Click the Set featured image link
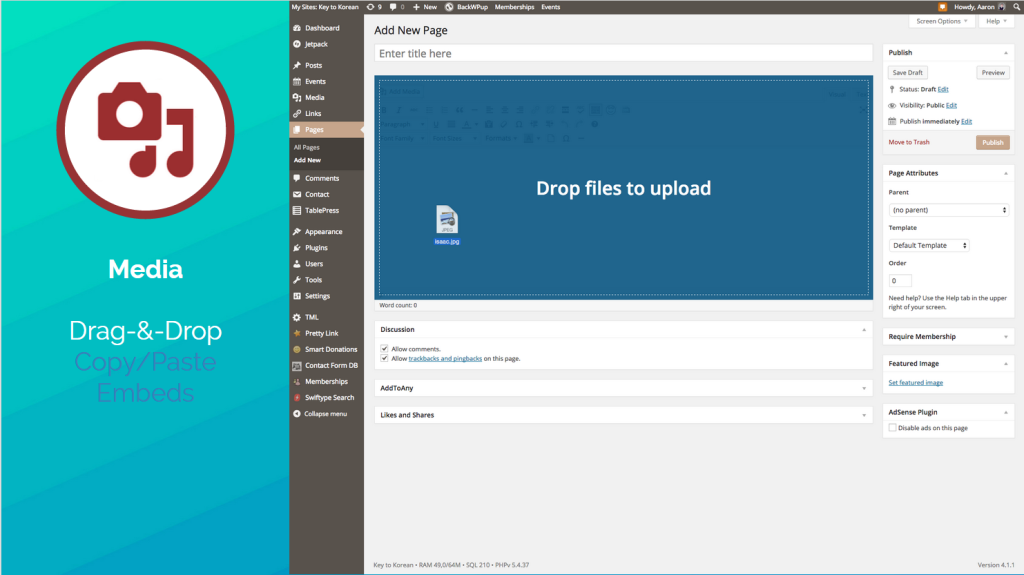 [x=915, y=383]
